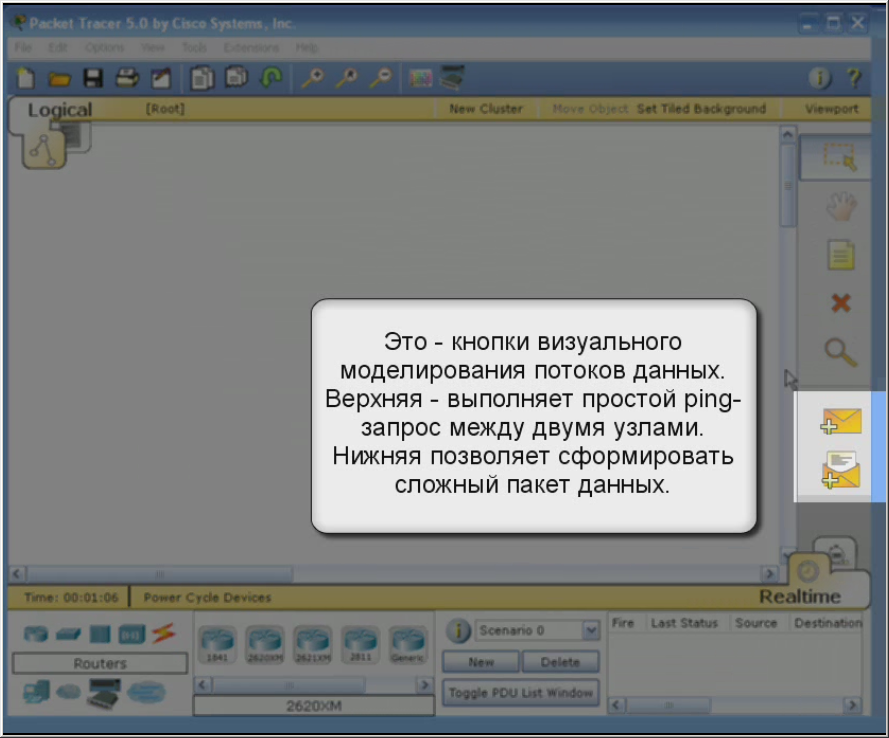Image resolution: width=889 pixels, height=738 pixels.
Task: Click the New file icon in toolbar
Action: tap(26, 78)
